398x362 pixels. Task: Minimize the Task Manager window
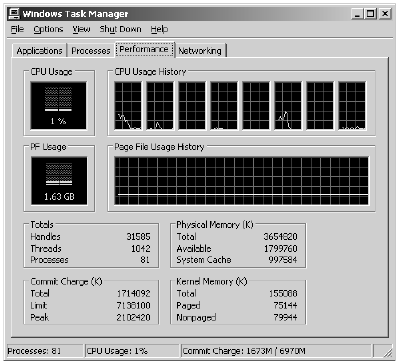(x=357, y=14)
